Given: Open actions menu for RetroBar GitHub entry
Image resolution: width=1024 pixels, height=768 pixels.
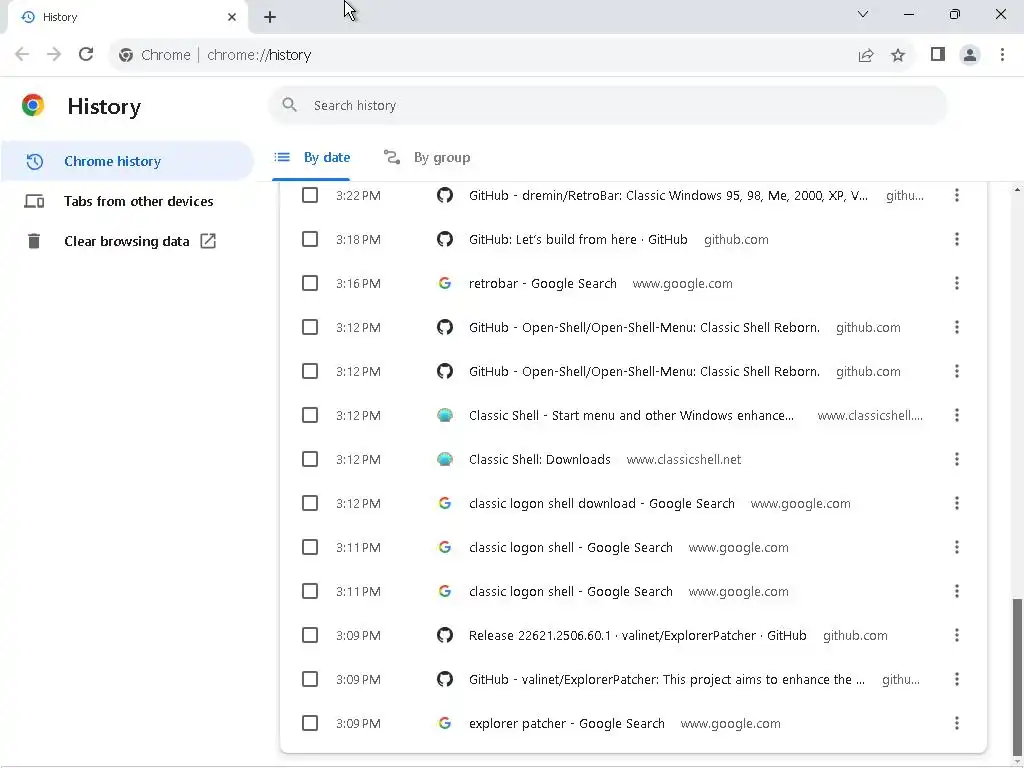Looking at the screenshot, I should click(x=957, y=195).
